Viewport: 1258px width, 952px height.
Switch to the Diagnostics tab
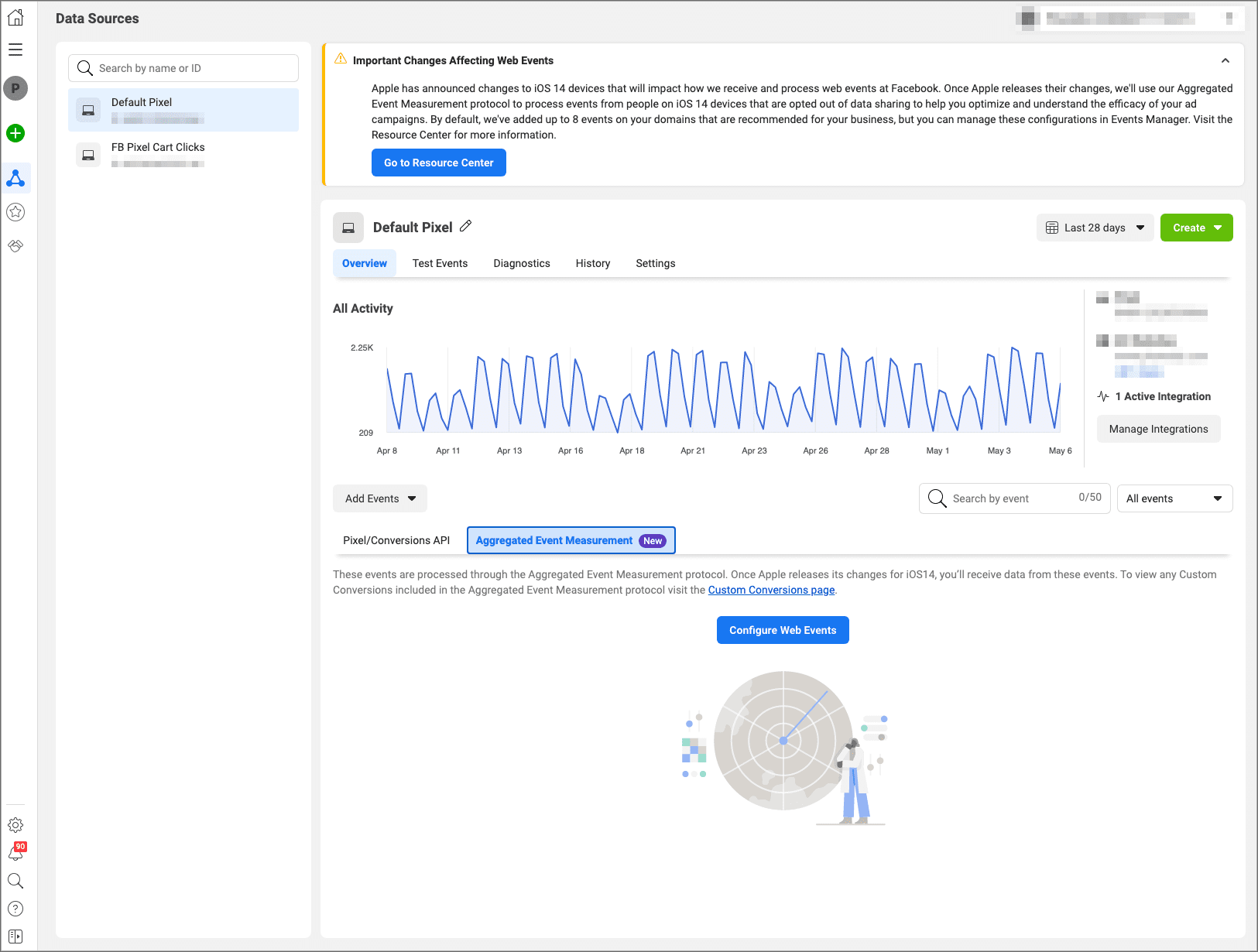point(521,263)
